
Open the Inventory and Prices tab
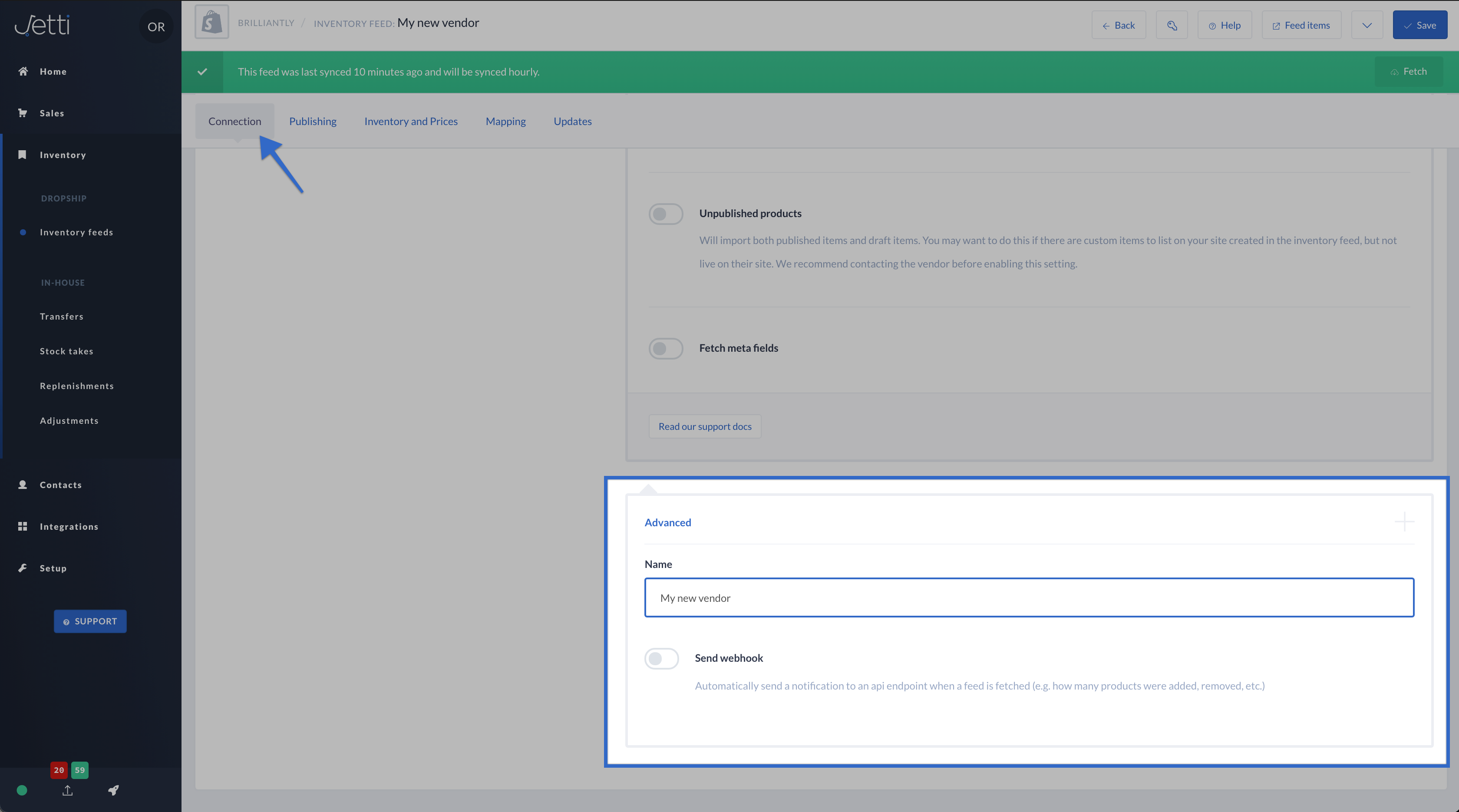pos(411,121)
